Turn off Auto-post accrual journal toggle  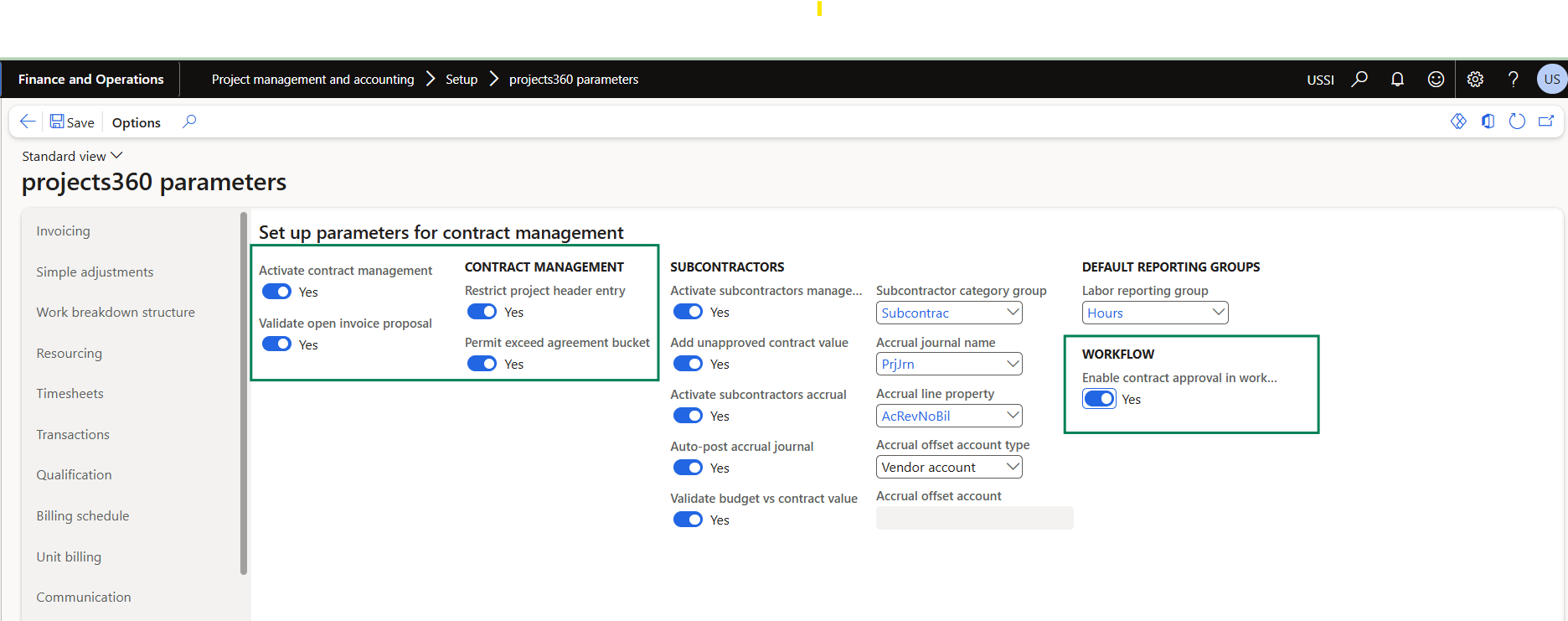[688, 468]
